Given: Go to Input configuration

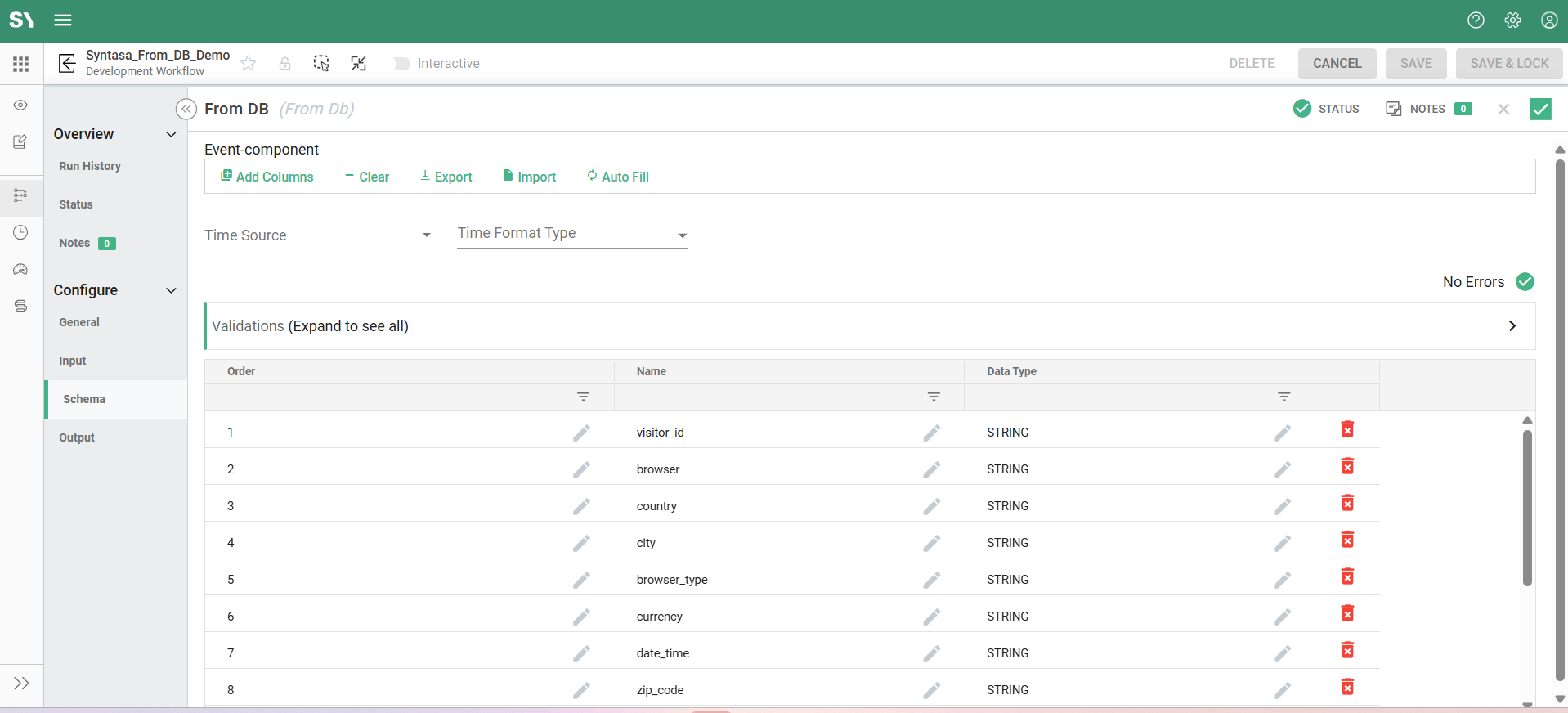Looking at the screenshot, I should pyautogui.click(x=73, y=361).
